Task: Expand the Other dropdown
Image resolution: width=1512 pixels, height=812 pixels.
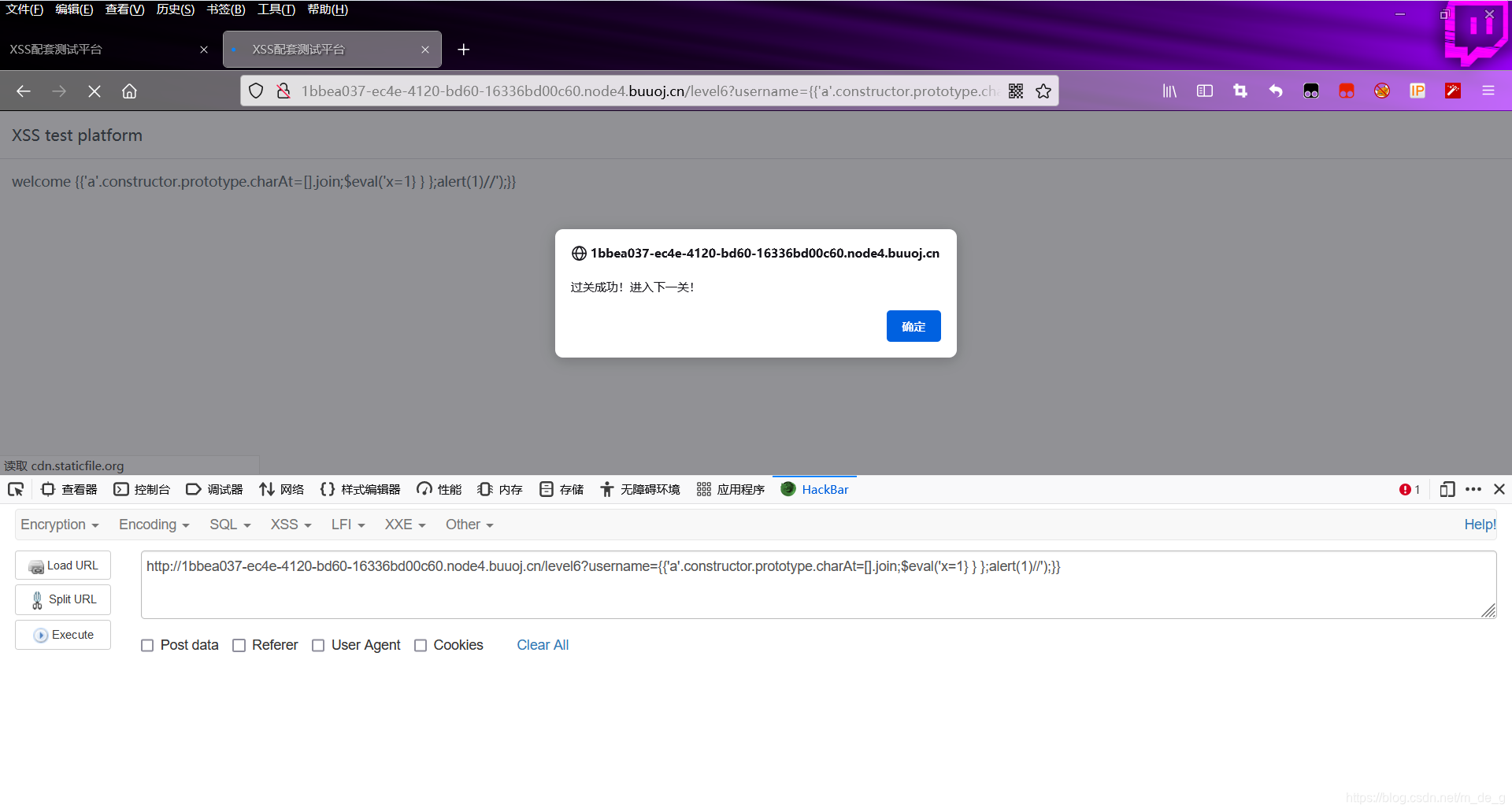Action: pyautogui.click(x=469, y=525)
